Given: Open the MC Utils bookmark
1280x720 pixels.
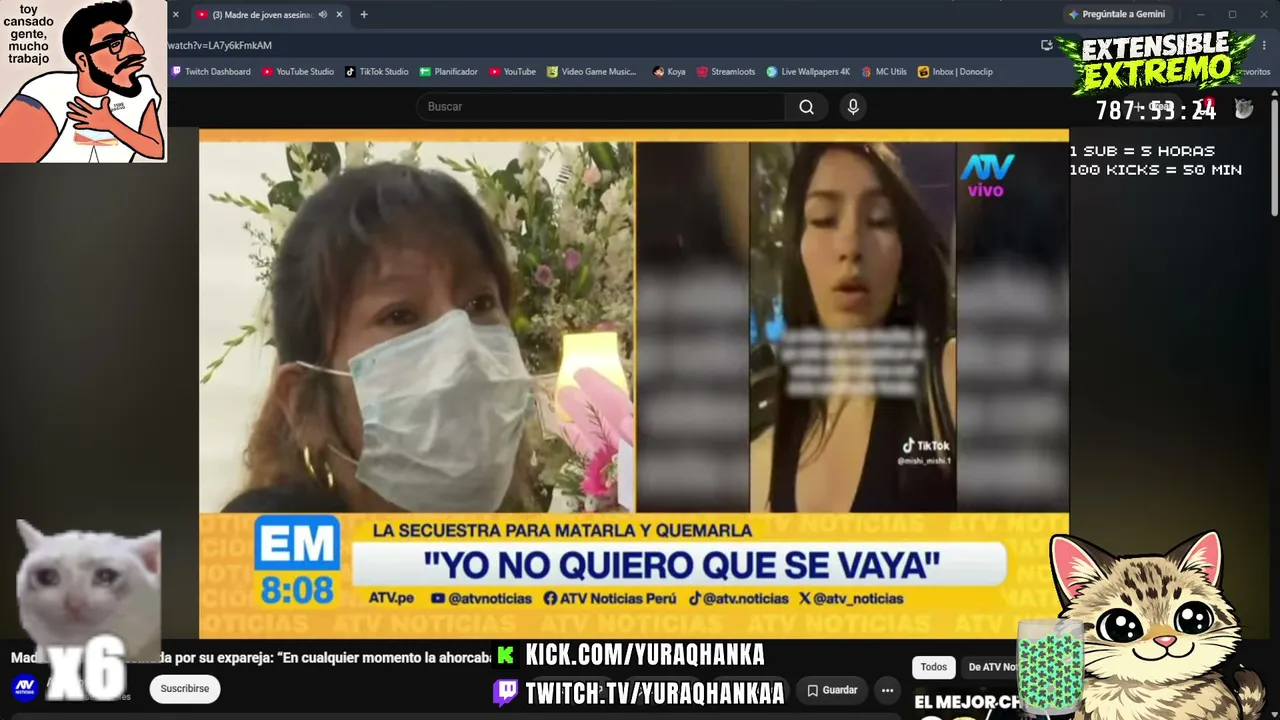Looking at the screenshot, I should tap(883, 72).
